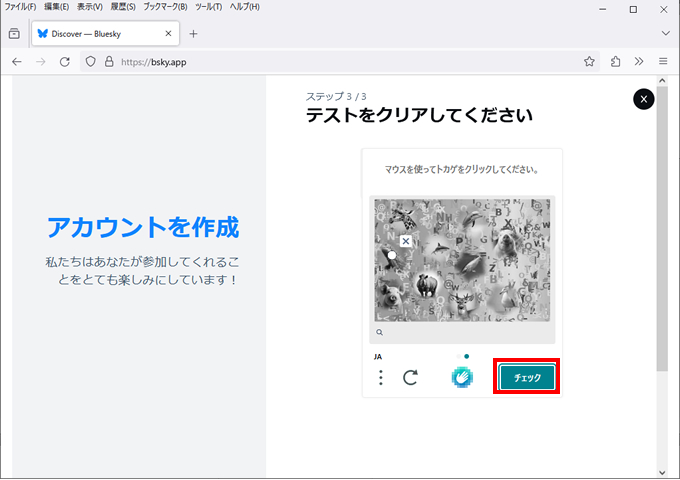Remove the X marker on captcha image
Screen dimensions: 680x480
[x=405, y=241]
